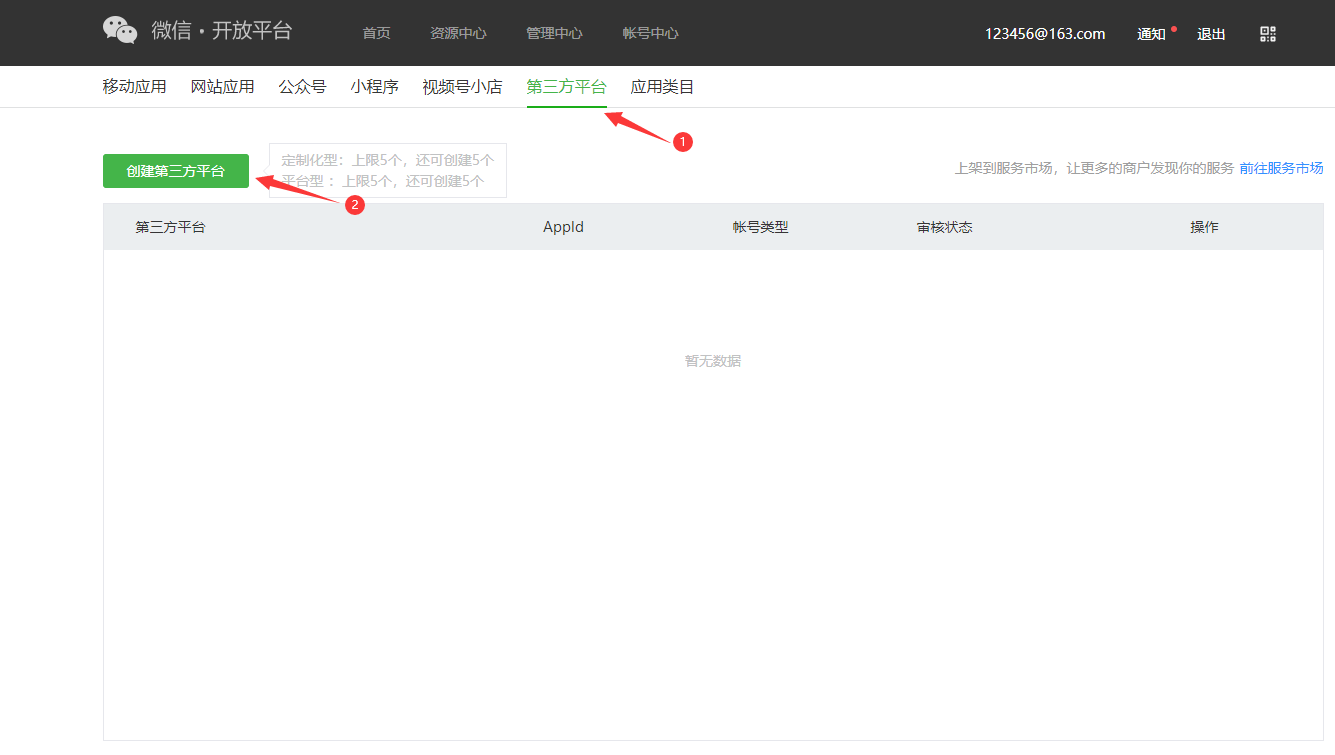
Task: Click the 审核状态 column header
Action: (x=944, y=227)
